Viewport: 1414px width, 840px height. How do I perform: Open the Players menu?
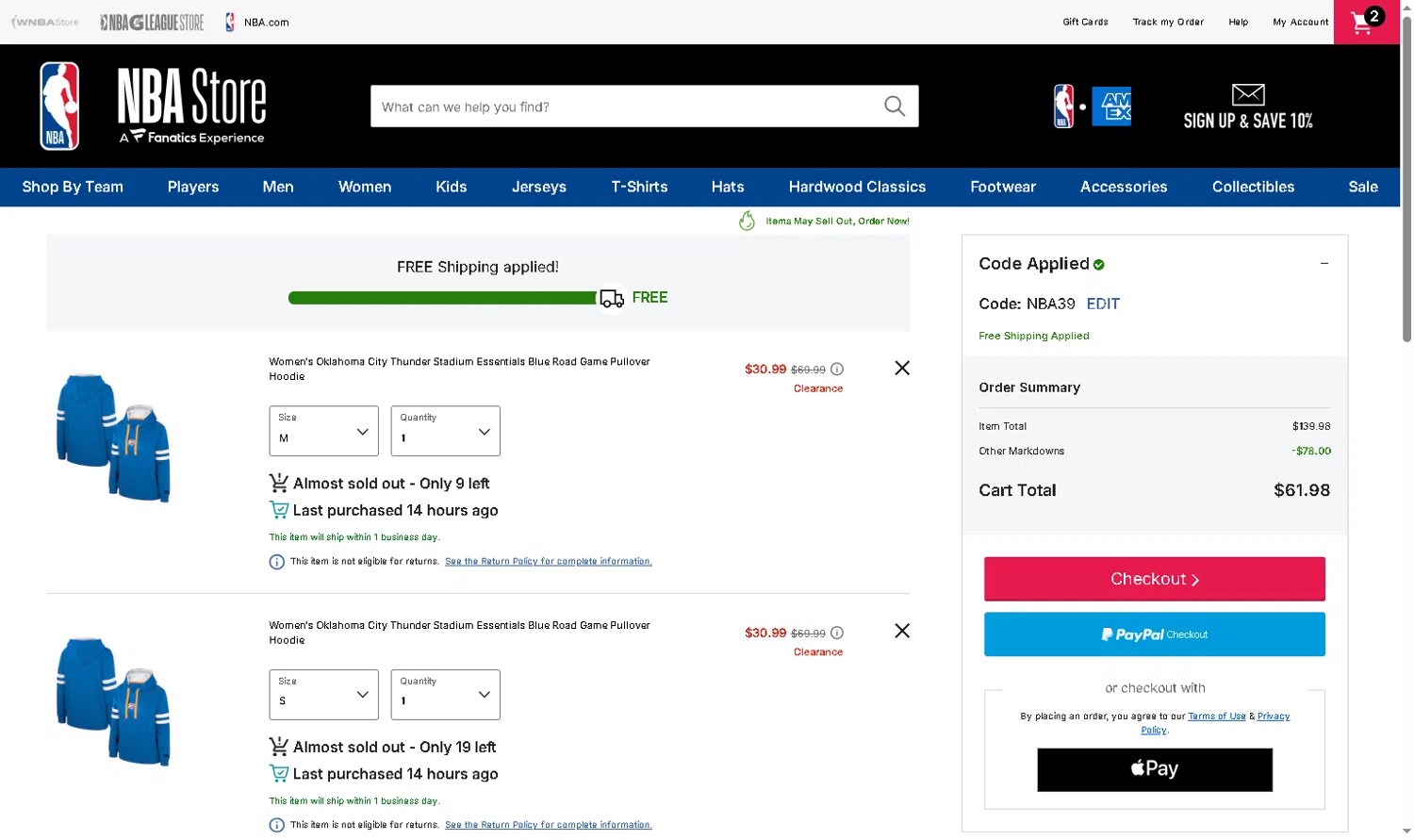(193, 187)
